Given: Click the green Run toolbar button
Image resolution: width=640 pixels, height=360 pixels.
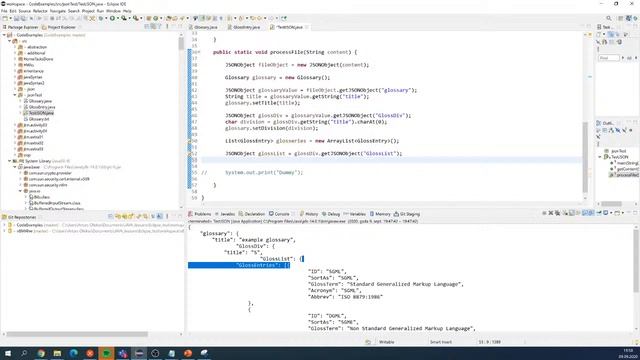Looking at the screenshot, I should [112, 18].
